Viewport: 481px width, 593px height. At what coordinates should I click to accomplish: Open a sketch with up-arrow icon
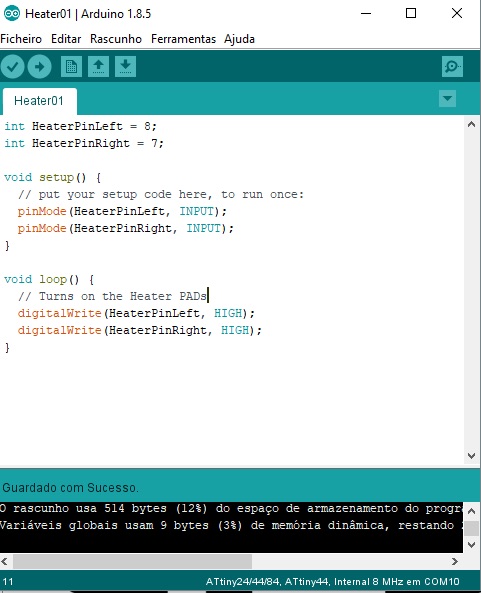pyautogui.click(x=98, y=67)
